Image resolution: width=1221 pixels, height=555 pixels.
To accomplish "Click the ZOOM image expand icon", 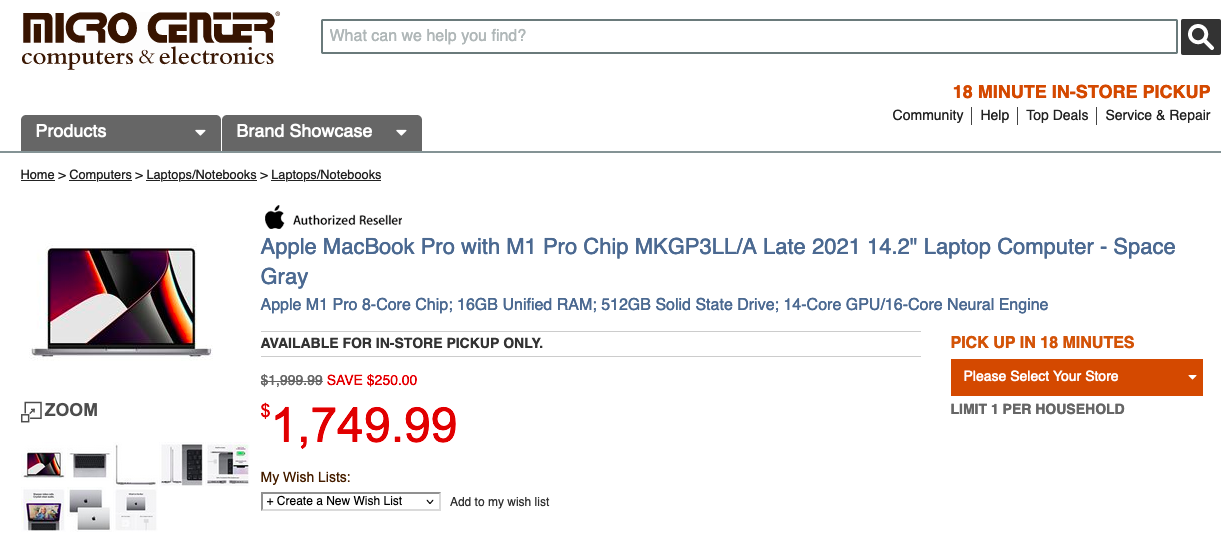I will (x=32, y=411).
